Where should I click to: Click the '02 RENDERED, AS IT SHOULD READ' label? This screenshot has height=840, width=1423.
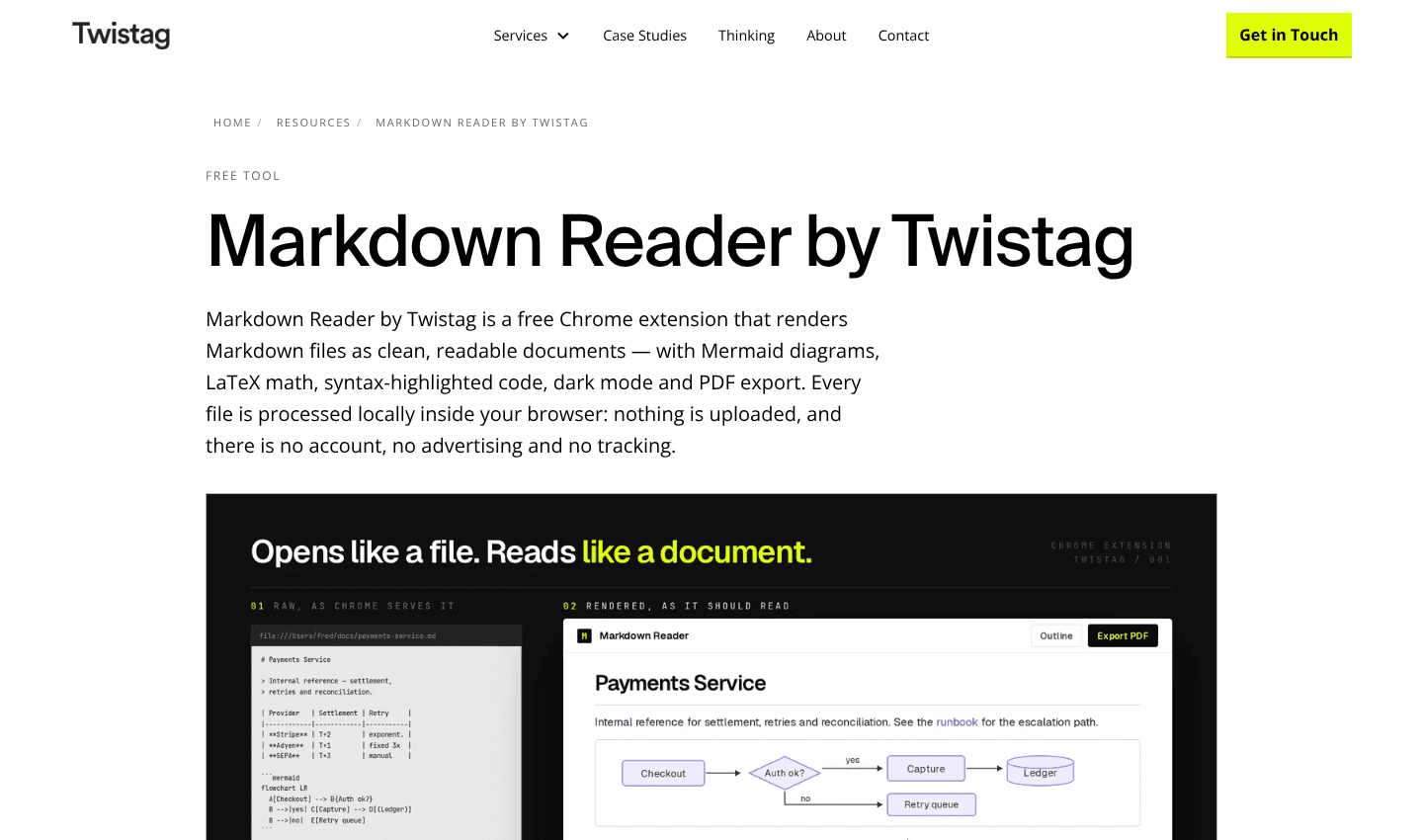pos(676,606)
